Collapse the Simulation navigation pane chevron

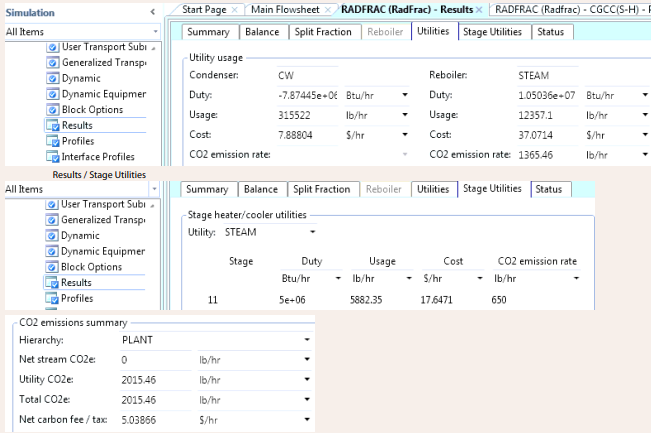pos(152,12)
